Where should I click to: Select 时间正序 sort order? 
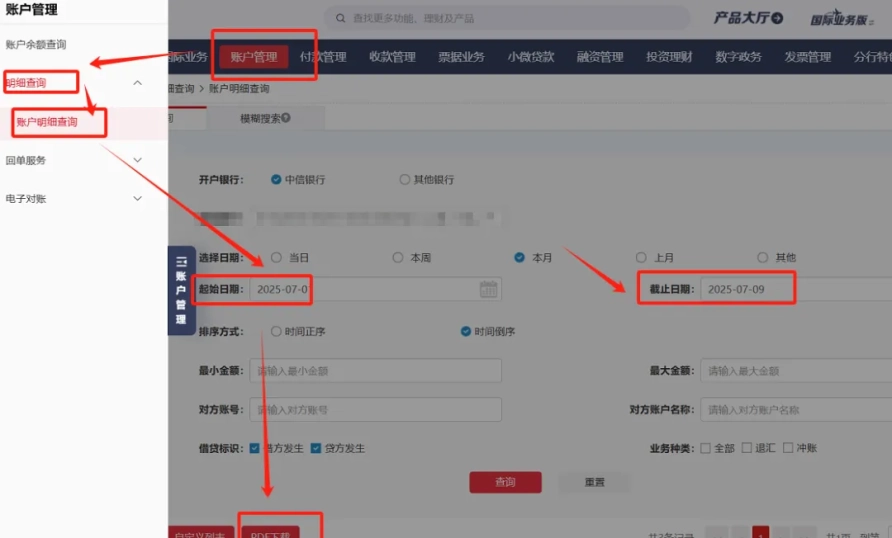[x=276, y=331]
